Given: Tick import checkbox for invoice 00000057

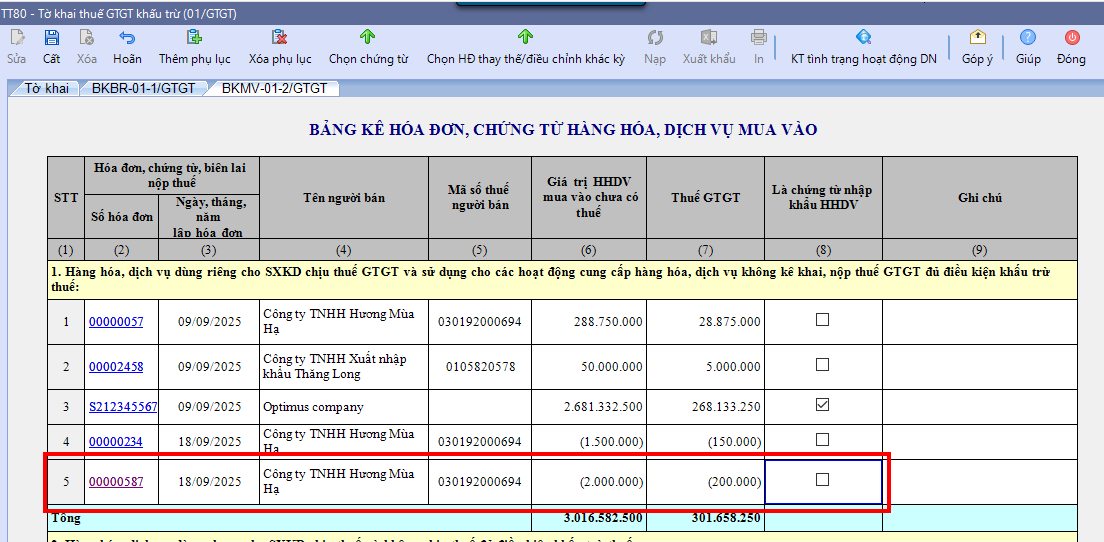Looking at the screenshot, I should pos(822,320).
